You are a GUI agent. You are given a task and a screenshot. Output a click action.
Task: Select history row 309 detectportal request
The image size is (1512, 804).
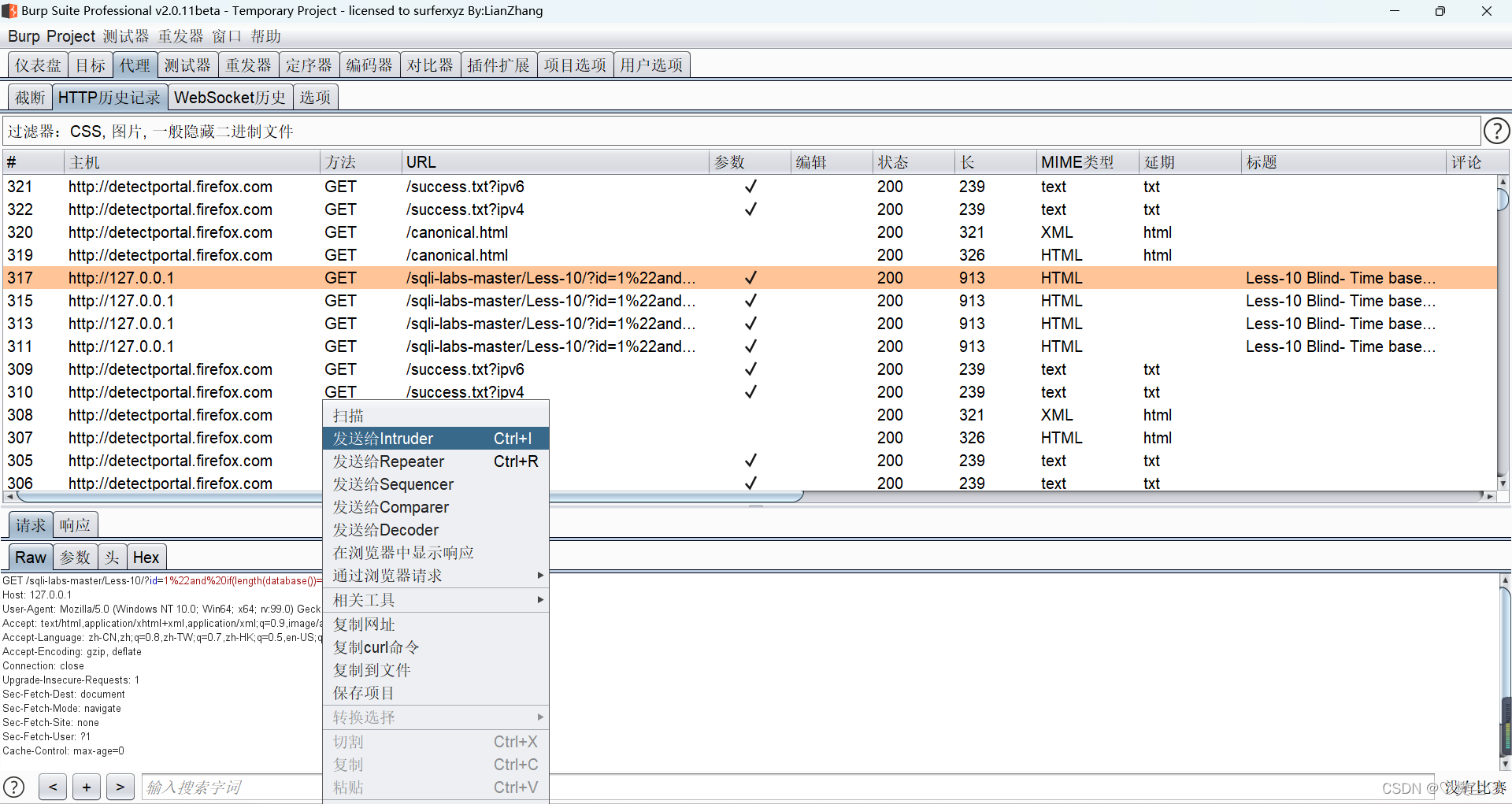click(750, 369)
